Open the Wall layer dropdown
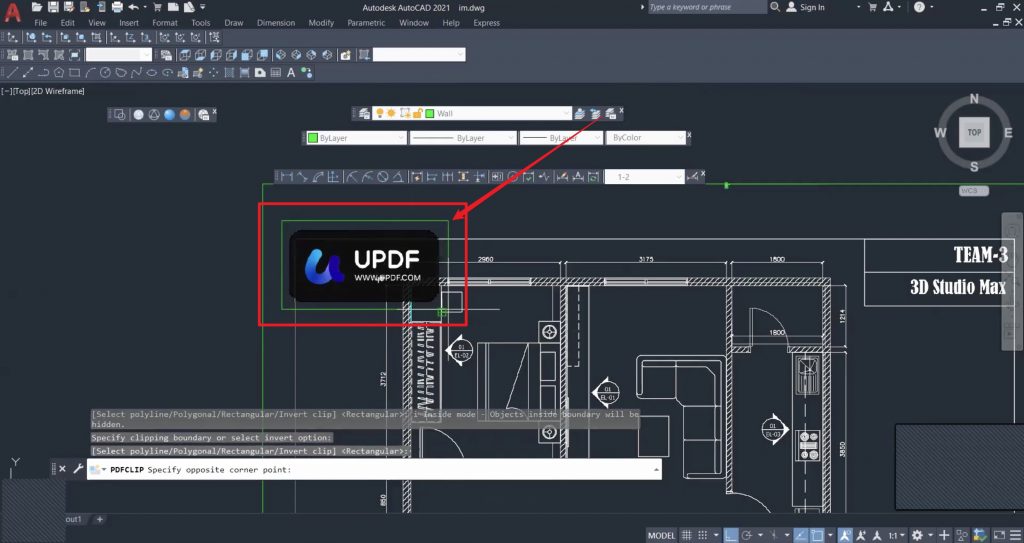This screenshot has height=543, width=1024. coord(566,114)
